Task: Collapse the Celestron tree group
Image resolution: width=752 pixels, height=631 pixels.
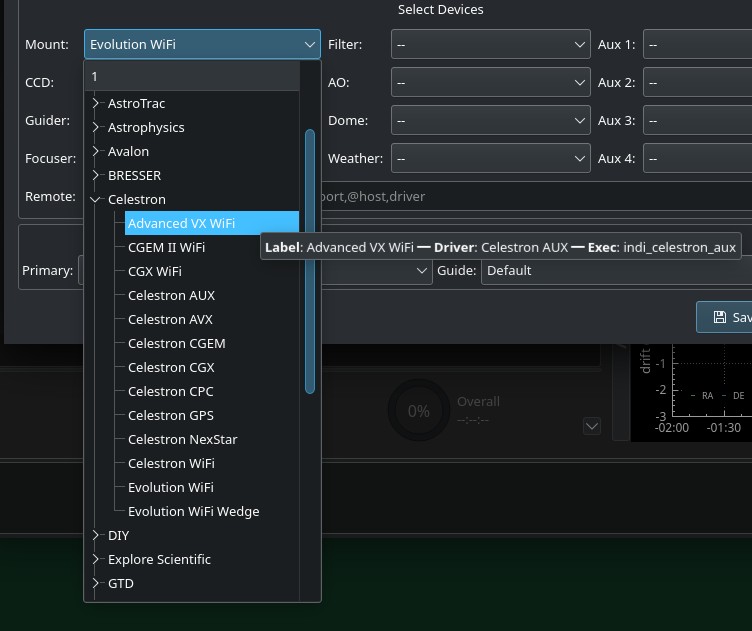Action: [95, 199]
